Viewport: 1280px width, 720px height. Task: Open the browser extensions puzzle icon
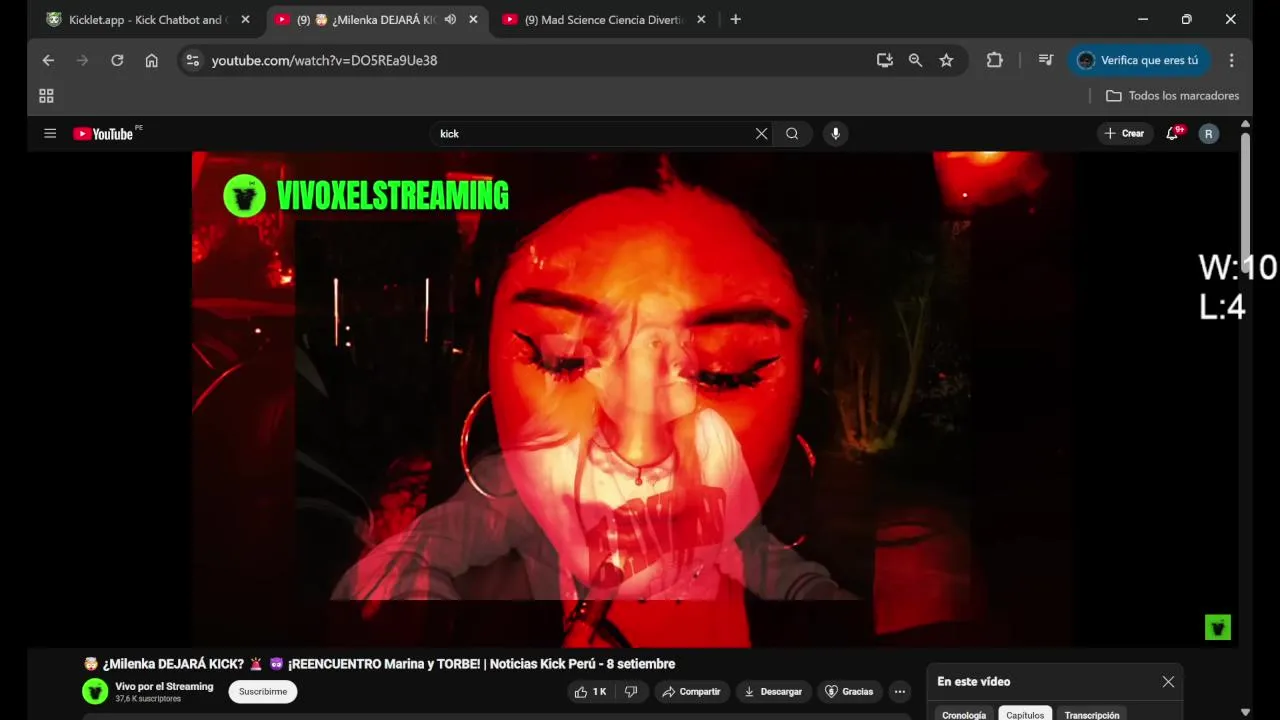[994, 60]
